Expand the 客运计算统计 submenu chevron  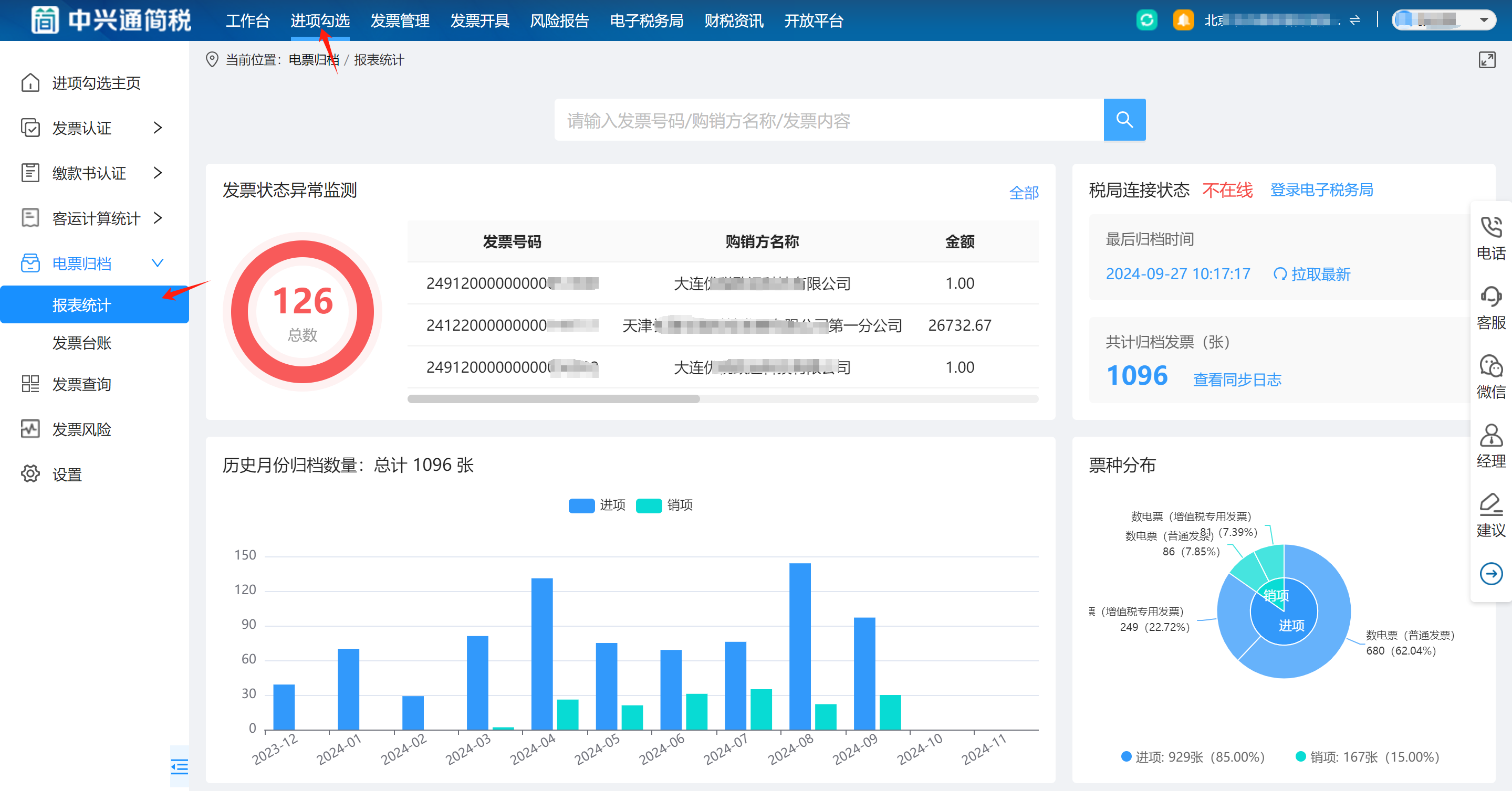[x=158, y=218]
